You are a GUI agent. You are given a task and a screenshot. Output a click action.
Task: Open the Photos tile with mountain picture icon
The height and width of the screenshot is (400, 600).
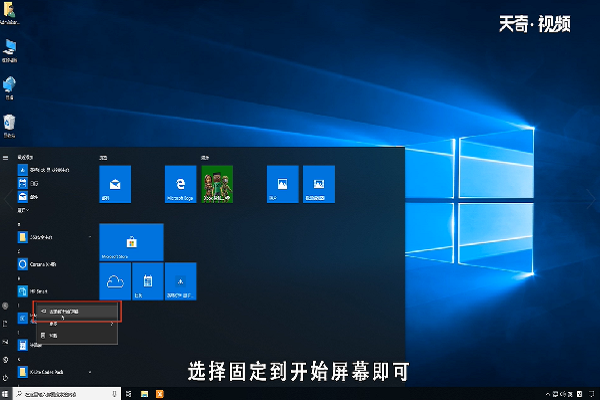coord(282,184)
